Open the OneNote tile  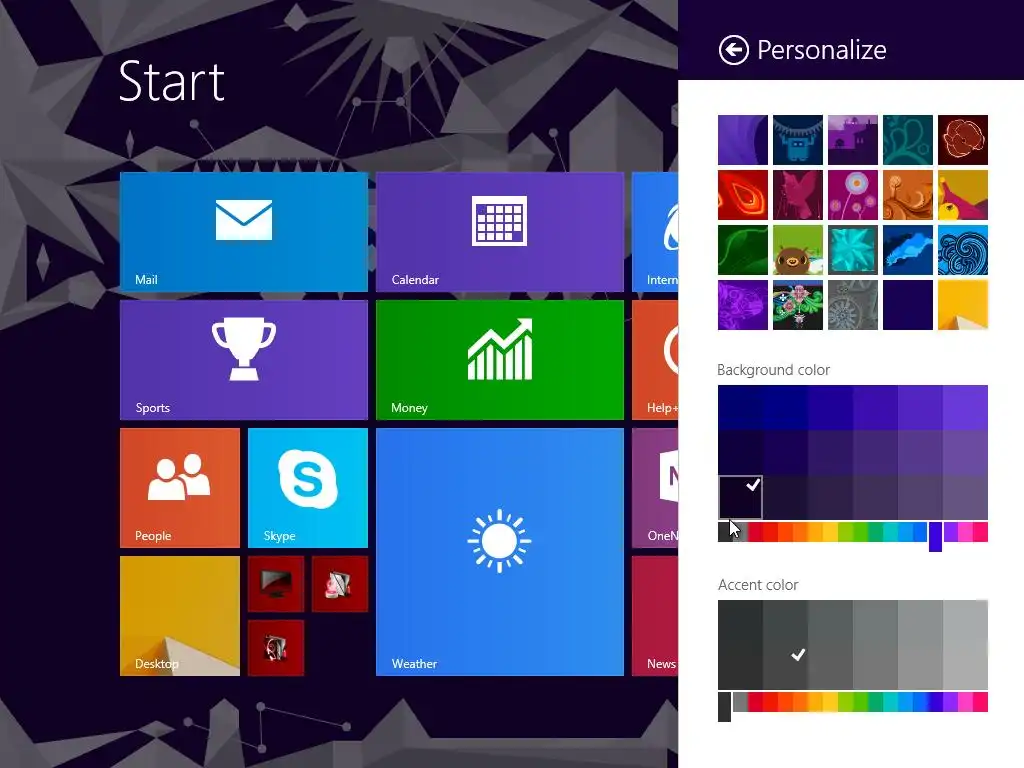click(655, 488)
